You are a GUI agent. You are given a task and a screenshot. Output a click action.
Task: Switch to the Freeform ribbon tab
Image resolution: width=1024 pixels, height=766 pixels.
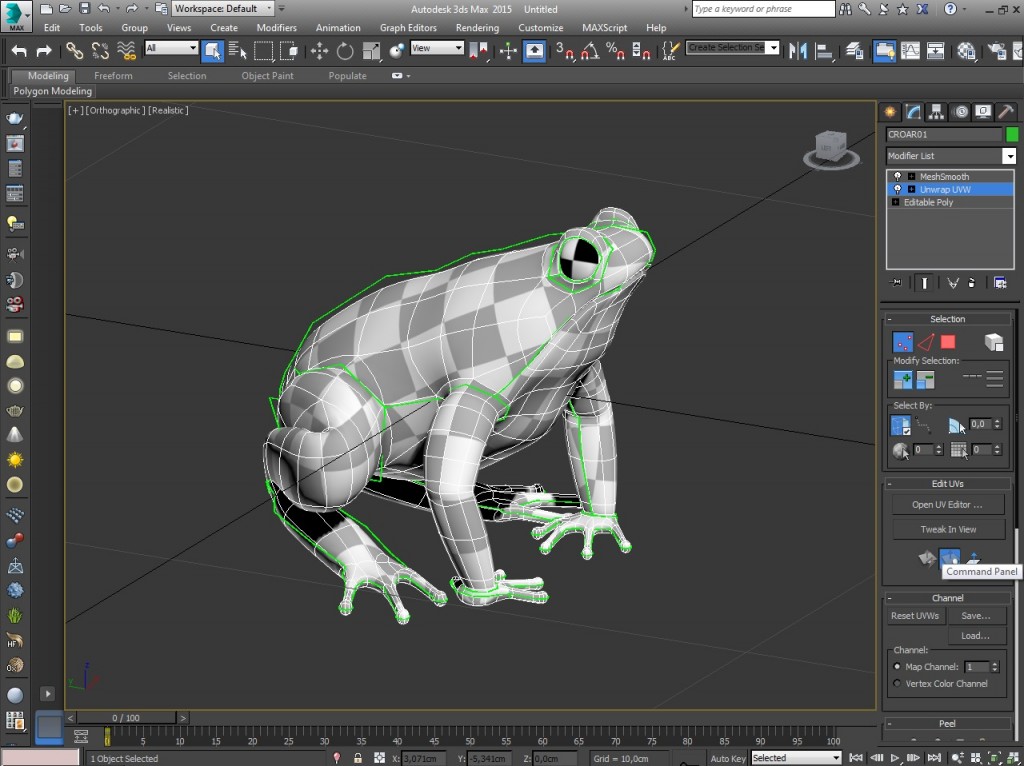point(113,75)
